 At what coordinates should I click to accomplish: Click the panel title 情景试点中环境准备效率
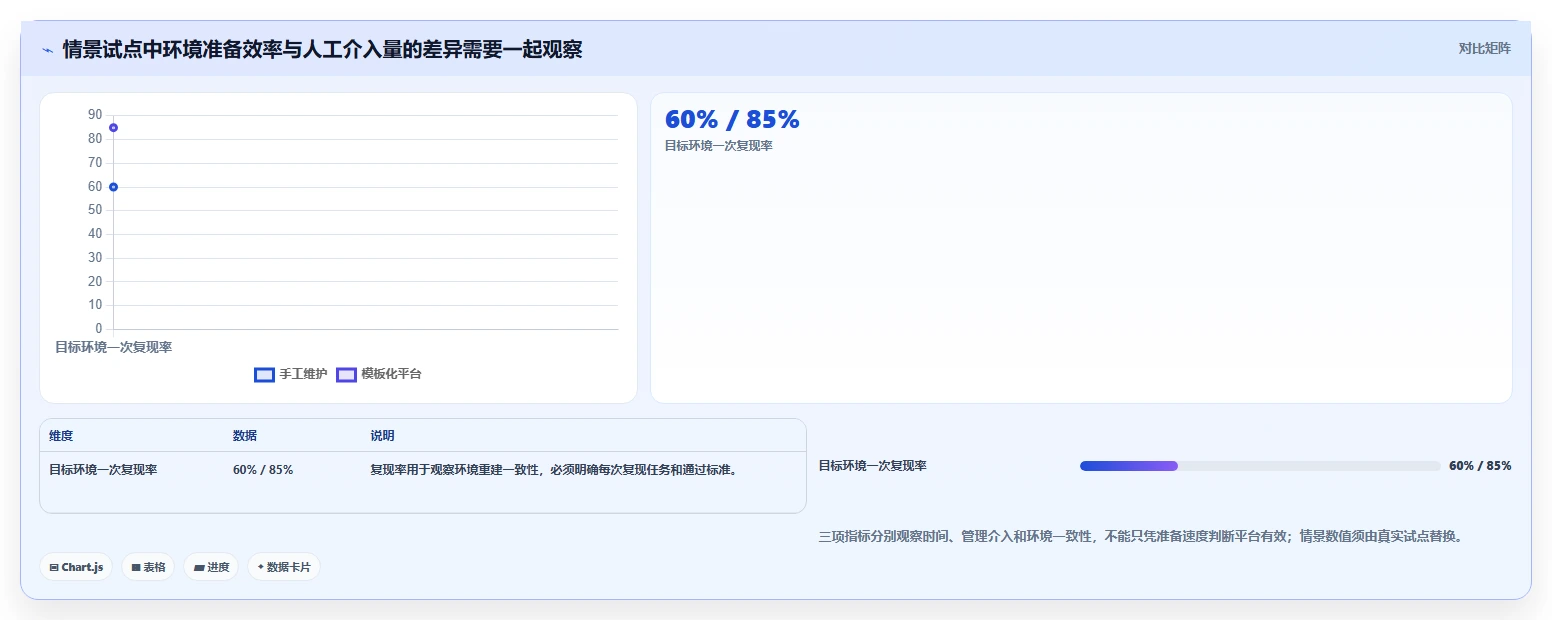[322, 49]
